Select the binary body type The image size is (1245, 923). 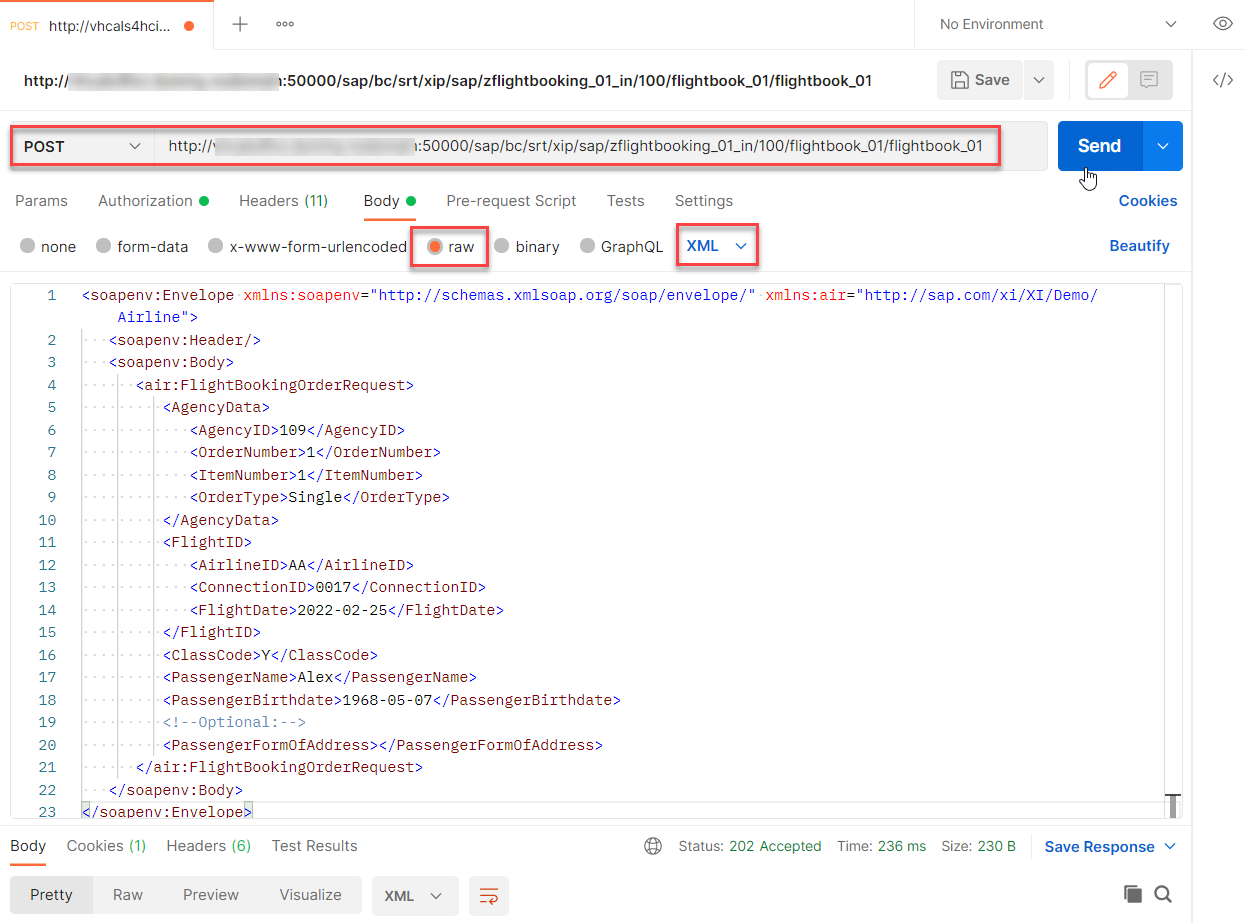pos(527,246)
